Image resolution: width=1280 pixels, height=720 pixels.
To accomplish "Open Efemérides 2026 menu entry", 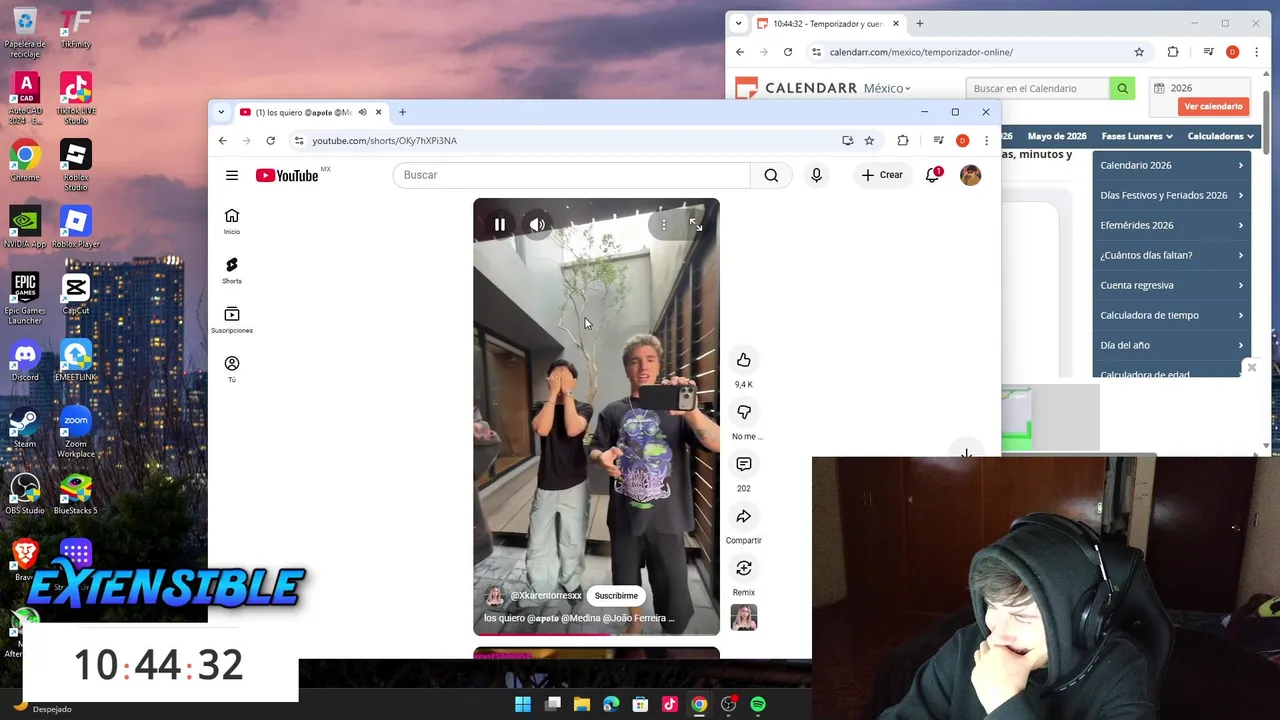I will point(1171,225).
